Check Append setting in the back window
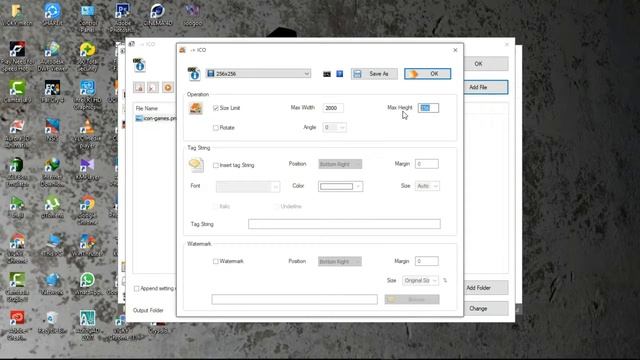 tap(136, 289)
